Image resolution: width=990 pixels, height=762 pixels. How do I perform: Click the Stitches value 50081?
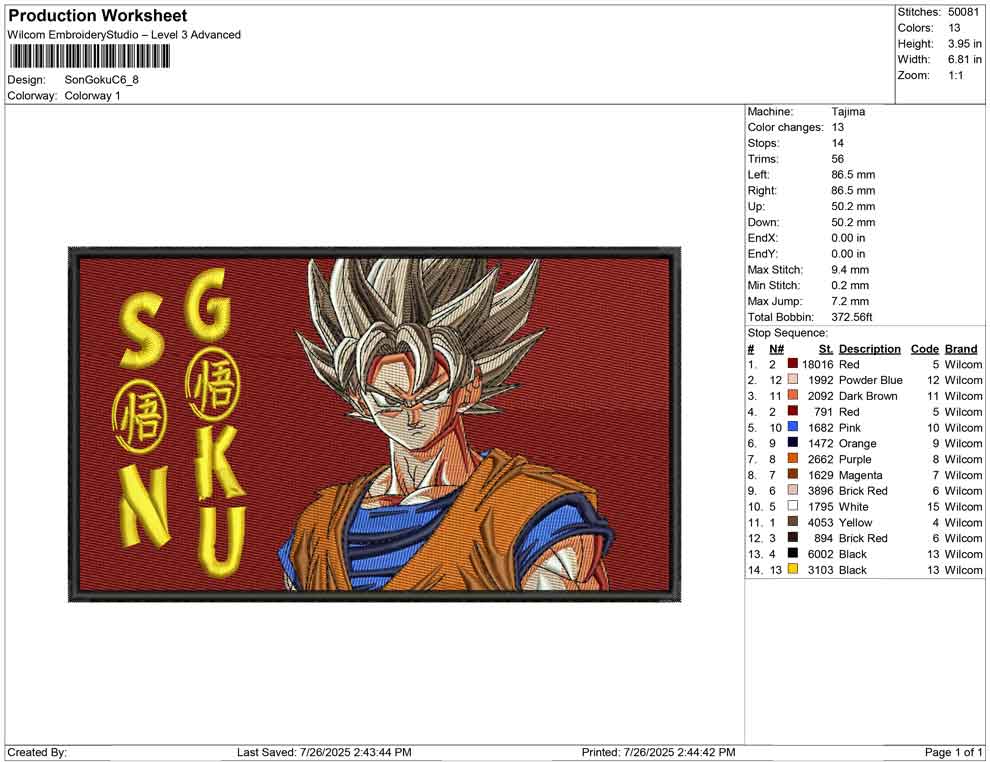(x=963, y=12)
